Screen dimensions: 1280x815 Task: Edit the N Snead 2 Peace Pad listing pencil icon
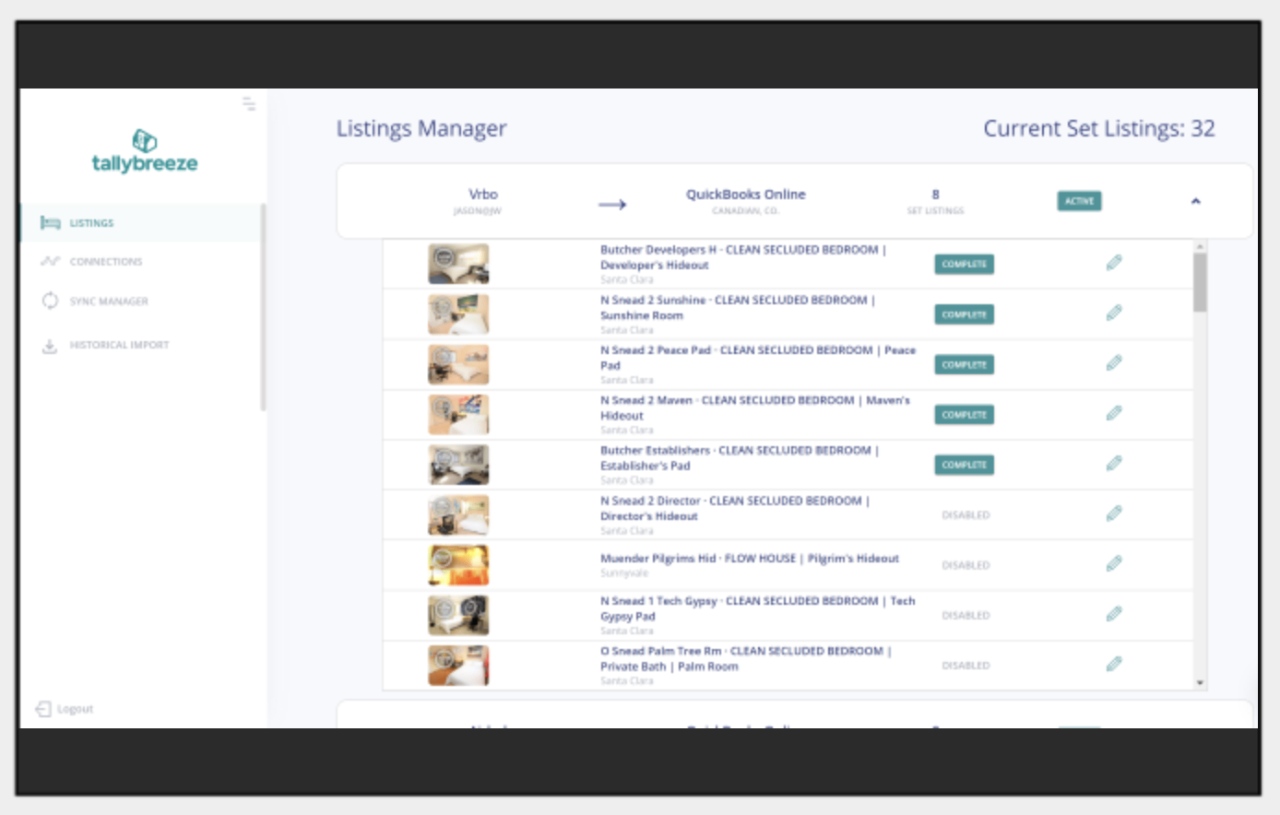pos(1114,363)
